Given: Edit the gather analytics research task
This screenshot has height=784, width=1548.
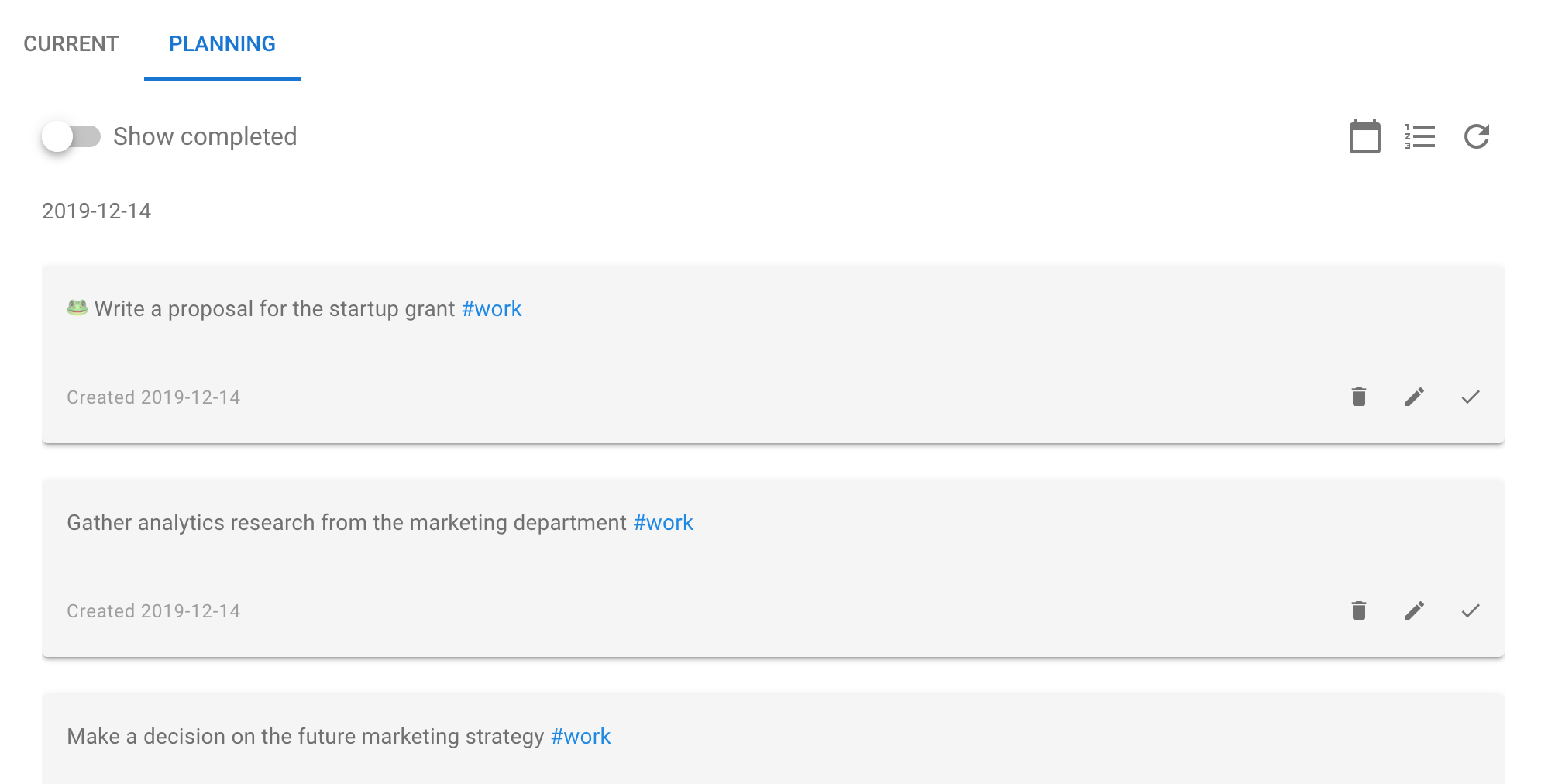Looking at the screenshot, I should (x=1415, y=610).
